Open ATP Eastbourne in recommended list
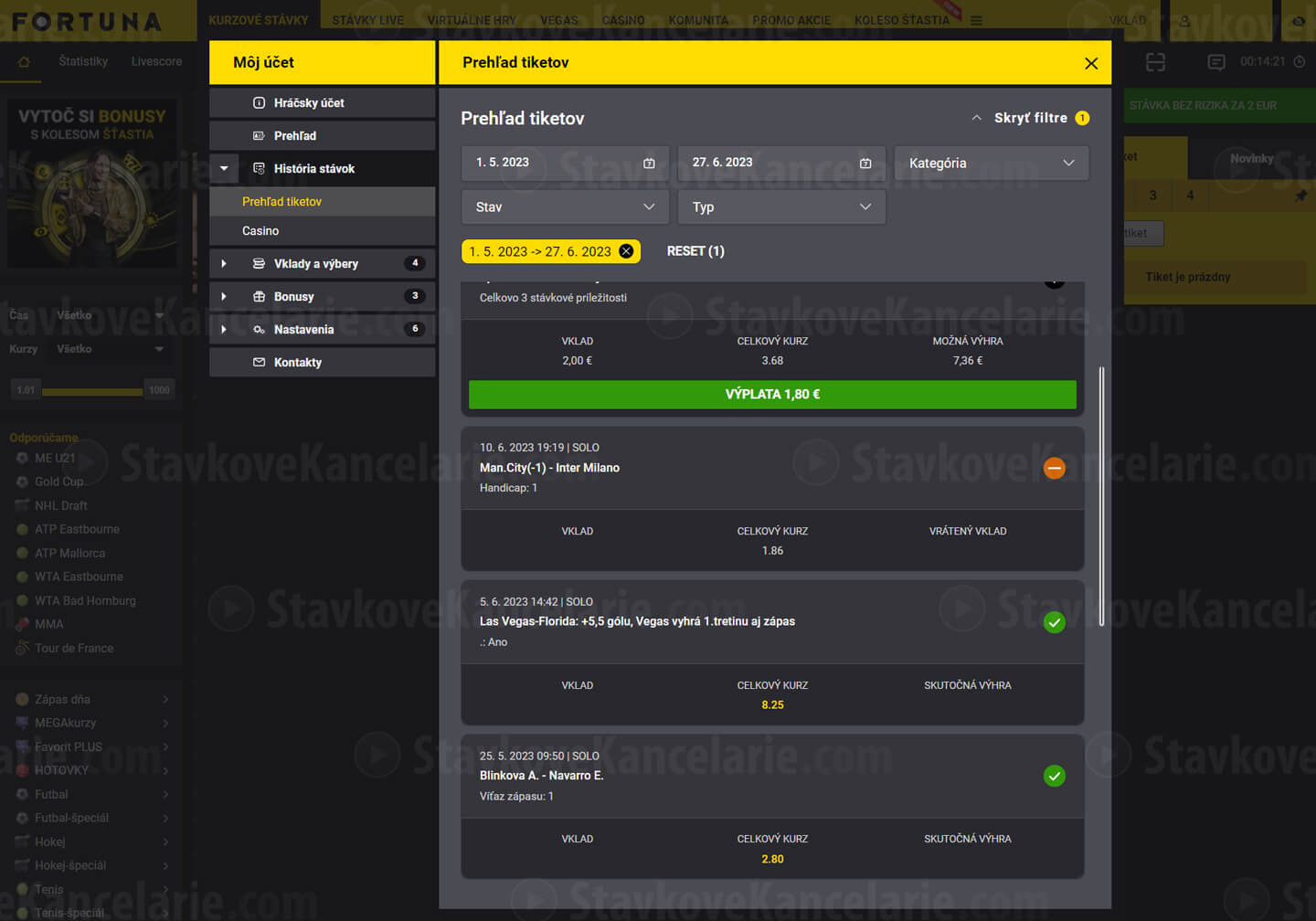This screenshot has width=1316, height=921. [x=77, y=529]
